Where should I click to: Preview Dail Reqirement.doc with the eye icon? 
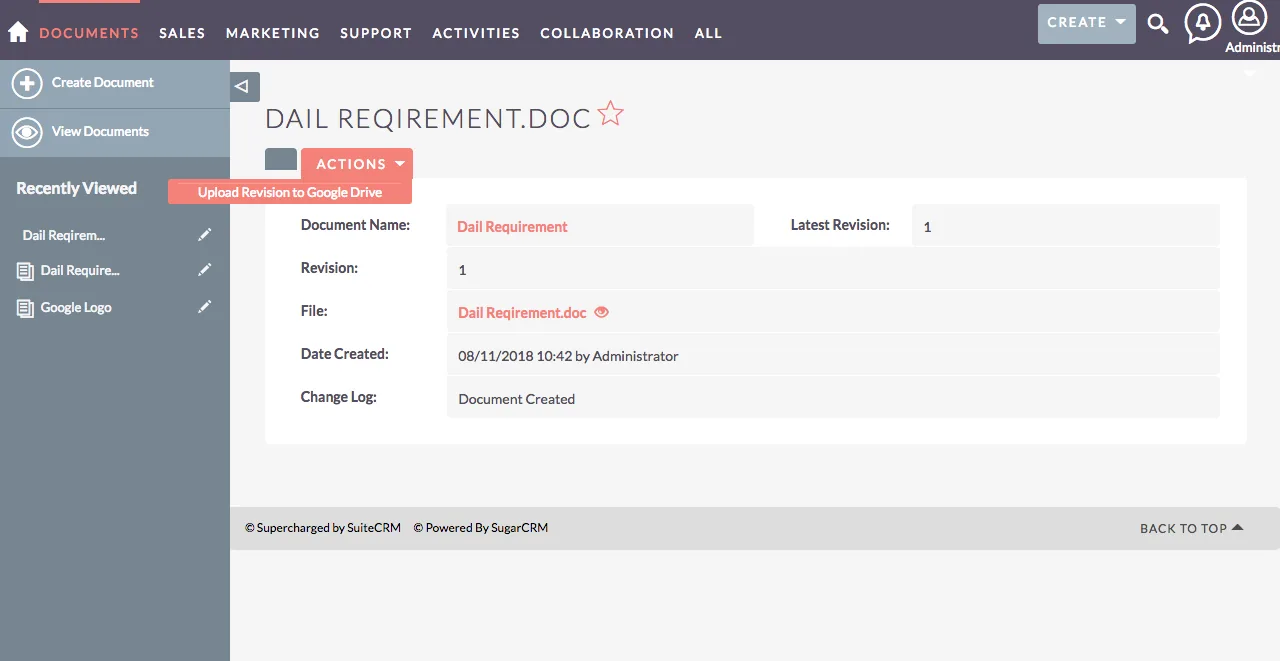coord(601,312)
